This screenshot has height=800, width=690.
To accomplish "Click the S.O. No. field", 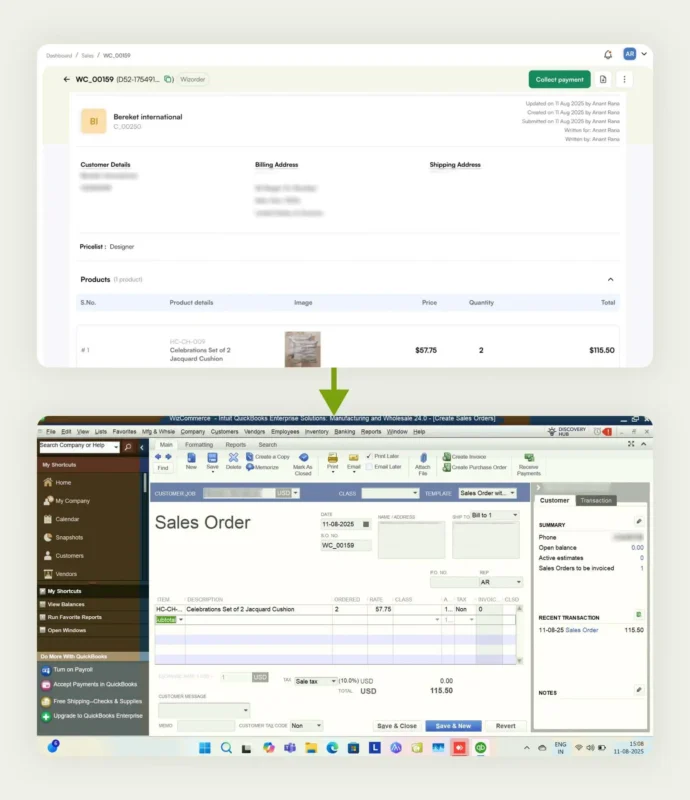I will tap(345, 545).
